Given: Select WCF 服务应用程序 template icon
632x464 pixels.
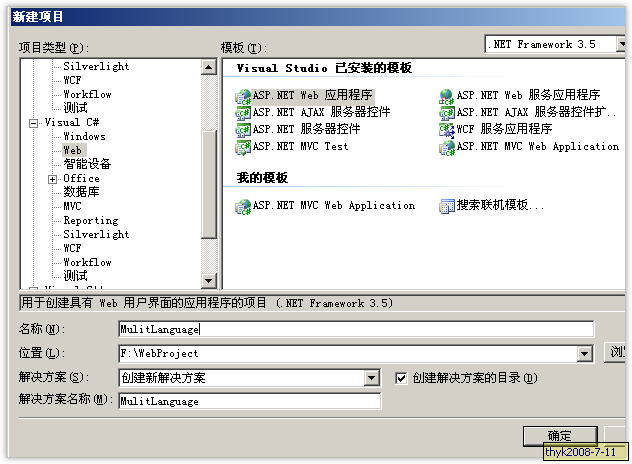Looking at the screenshot, I should [x=447, y=130].
